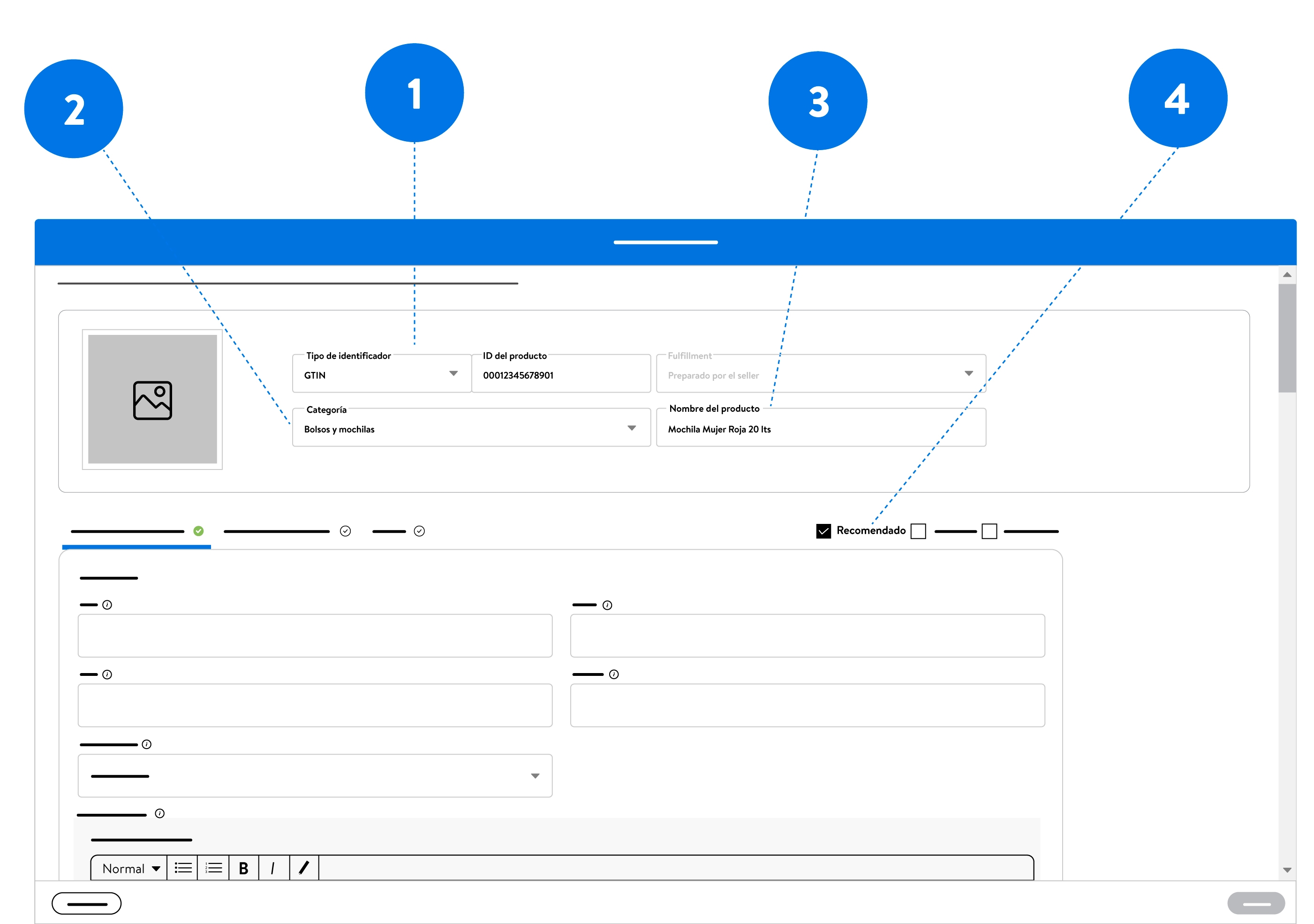Viewport: 1314px width, 924px height.
Task: Click the scrollbar up arrow
Action: (x=1287, y=275)
